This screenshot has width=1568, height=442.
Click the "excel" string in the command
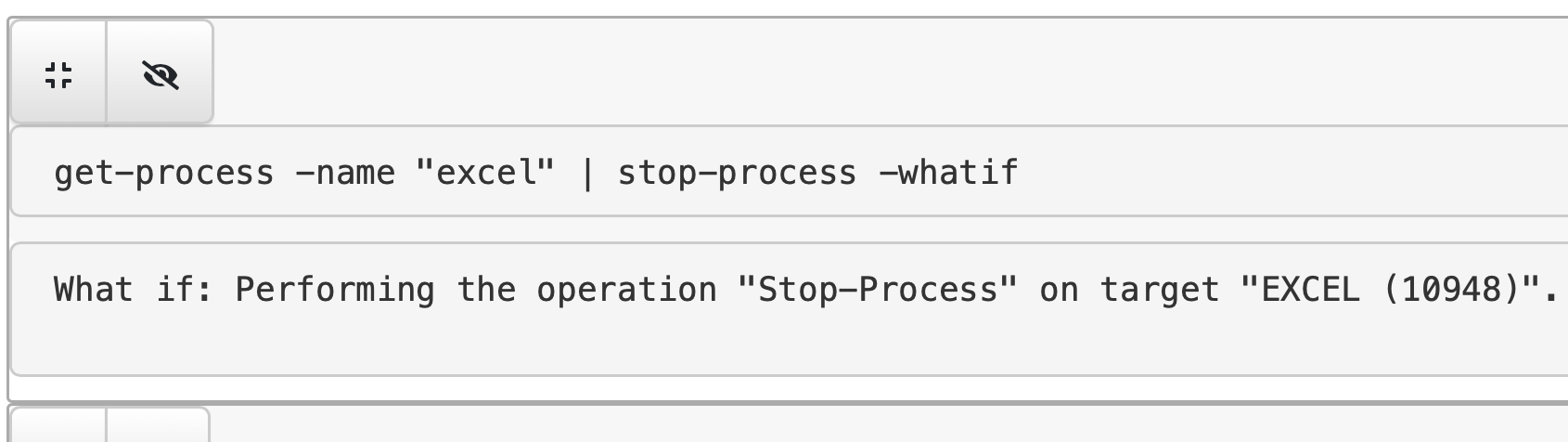(485, 174)
